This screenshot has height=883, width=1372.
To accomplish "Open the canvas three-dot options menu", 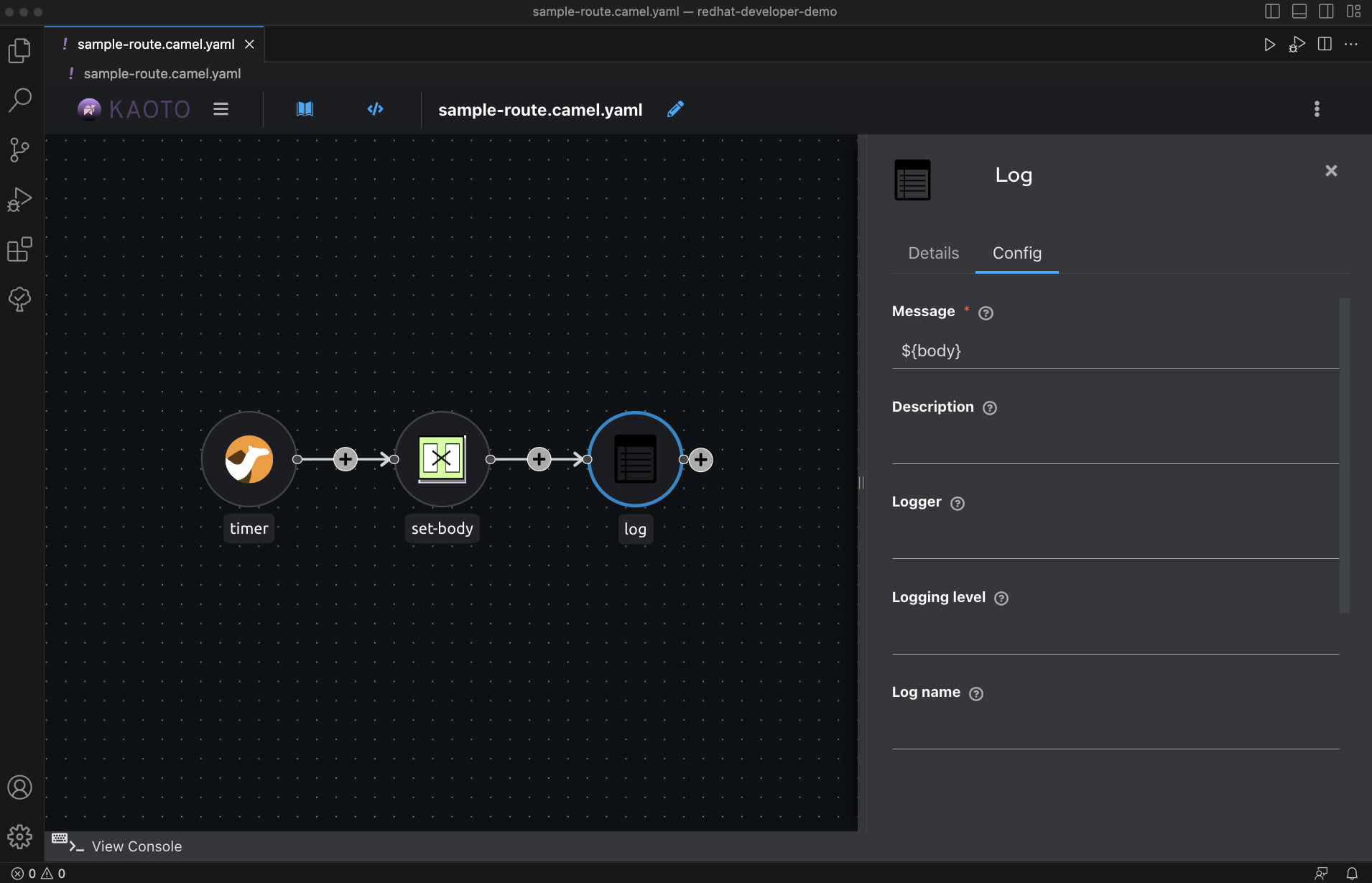I will [1317, 108].
